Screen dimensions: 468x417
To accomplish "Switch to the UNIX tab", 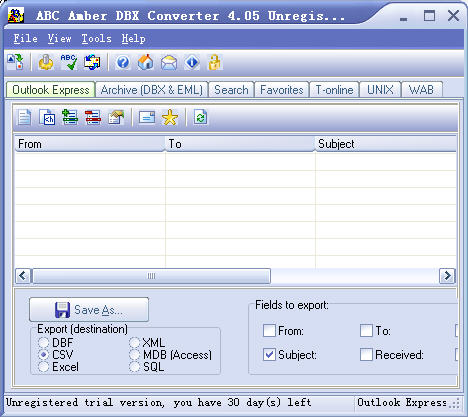I will point(380,90).
